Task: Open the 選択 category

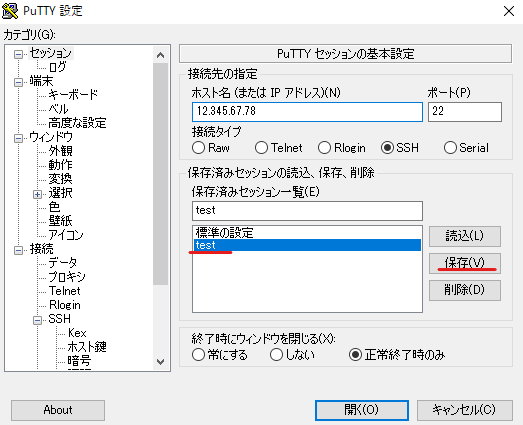Action: click(x=60, y=193)
